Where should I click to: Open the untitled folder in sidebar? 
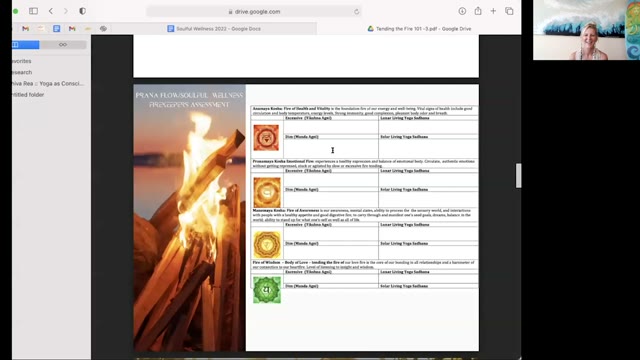pyautogui.click(x=28, y=95)
